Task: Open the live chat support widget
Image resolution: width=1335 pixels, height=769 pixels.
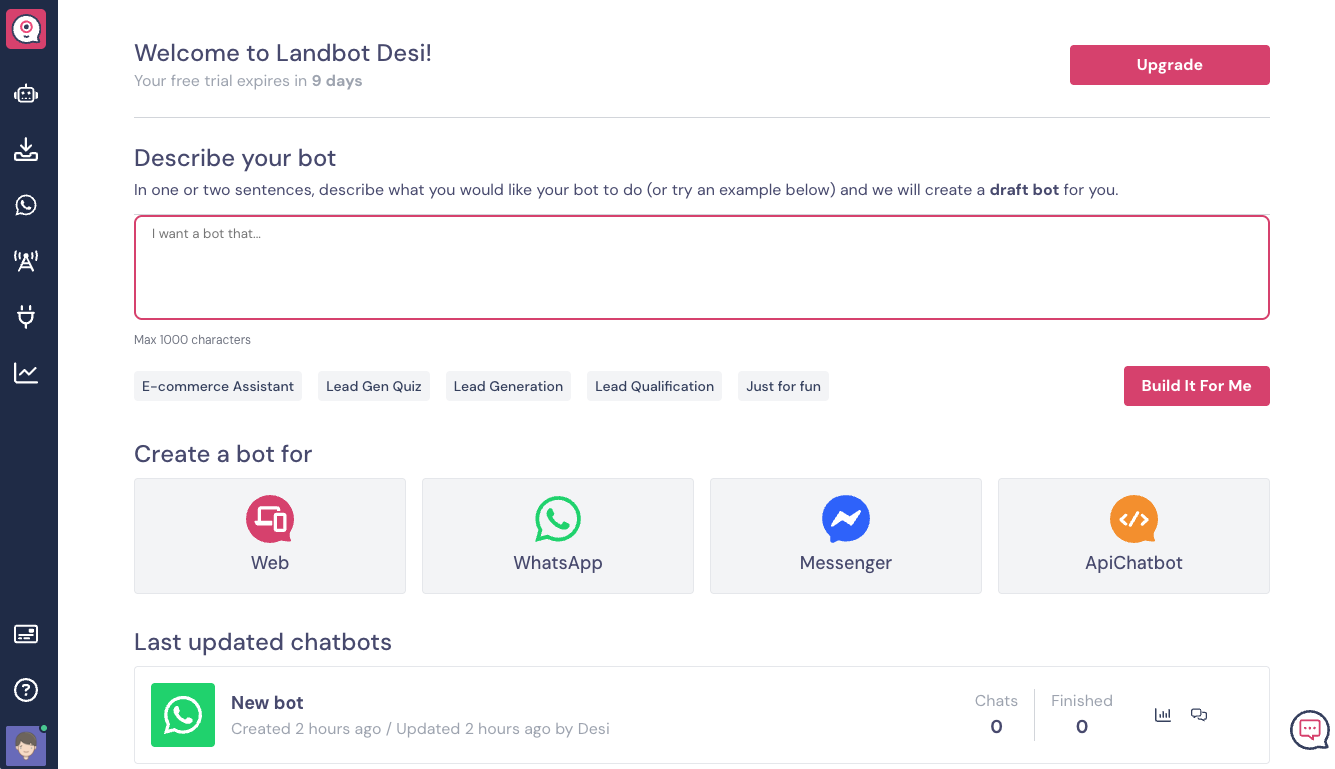Action: pyautogui.click(x=1310, y=729)
